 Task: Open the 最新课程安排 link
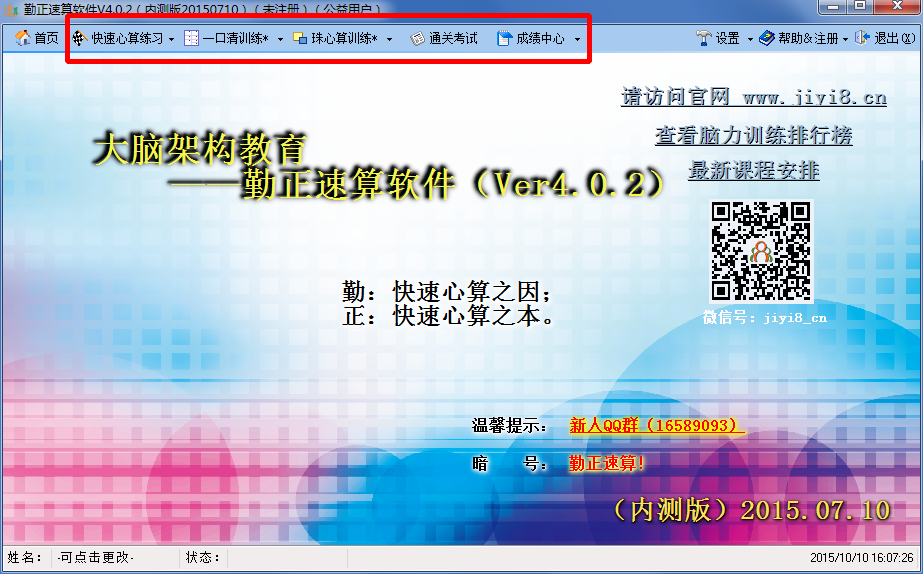pyautogui.click(x=753, y=170)
